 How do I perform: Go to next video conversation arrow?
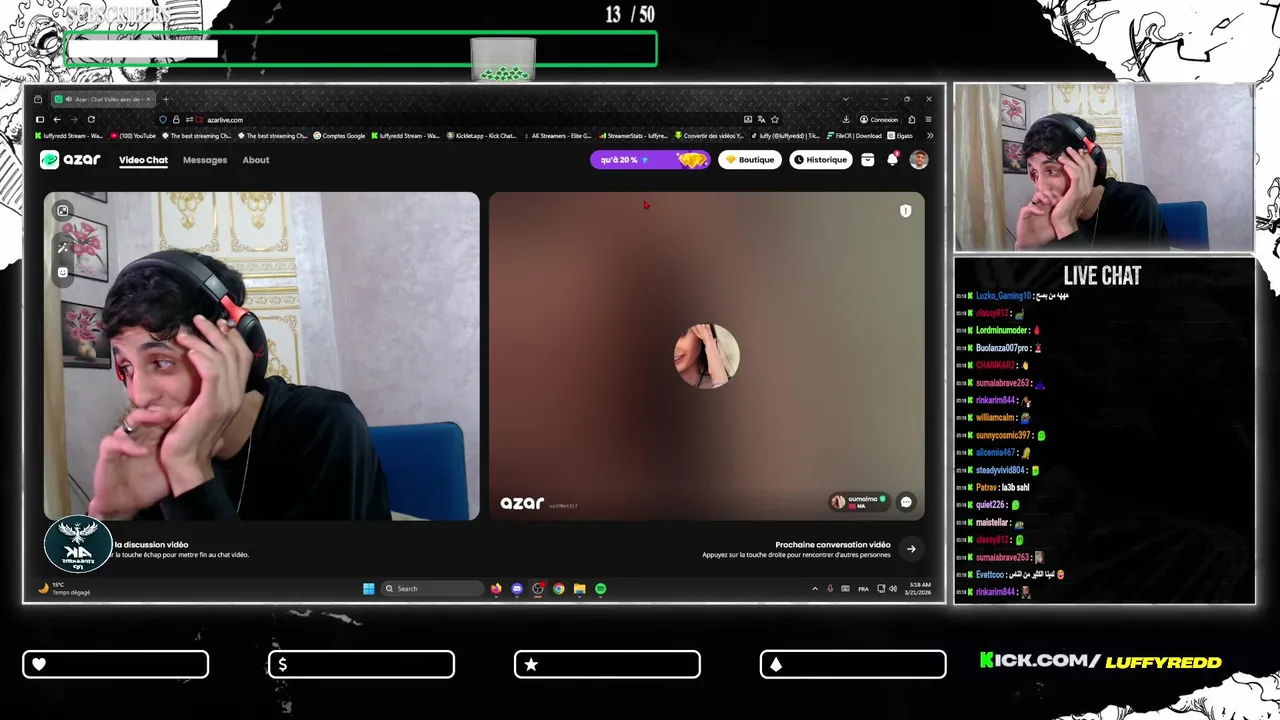[x=911, y=548]
